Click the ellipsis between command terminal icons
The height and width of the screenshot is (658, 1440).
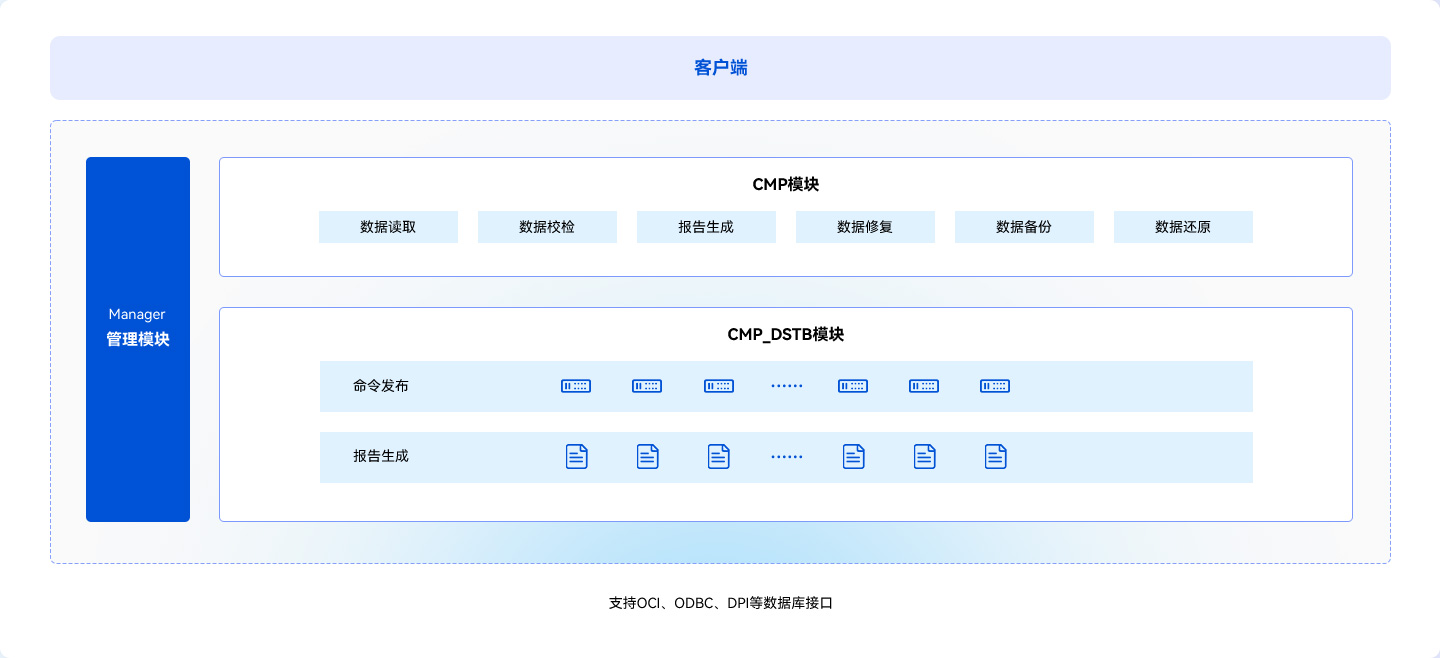click(x=787, y=386)
